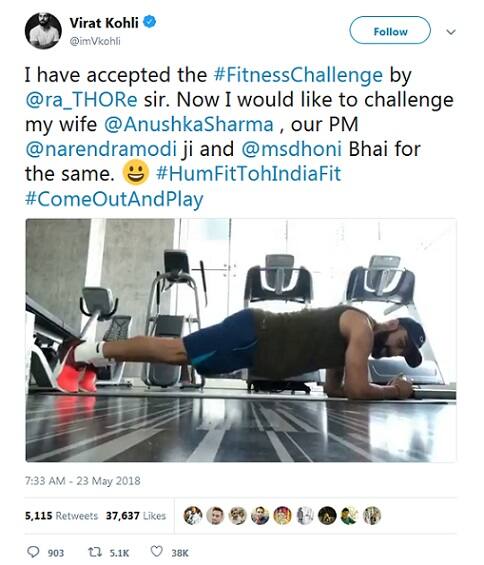Image resolution: width=484 pixels, height=565 pixels.
Task: Click the verified badge next to Virat Kohli
Action: pos(150,22)
